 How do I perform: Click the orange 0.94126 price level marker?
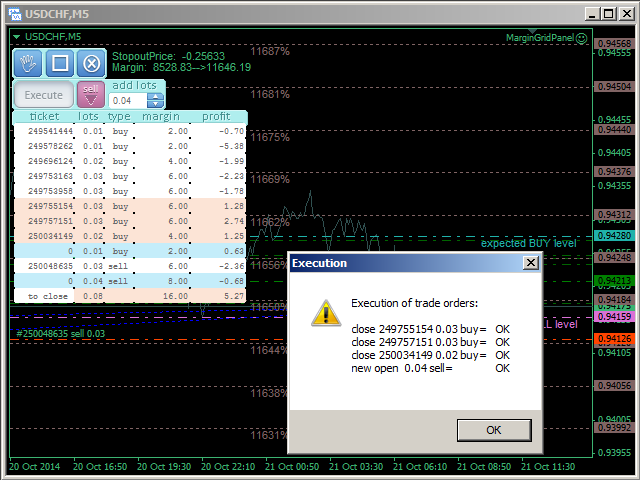click(613, 340)
